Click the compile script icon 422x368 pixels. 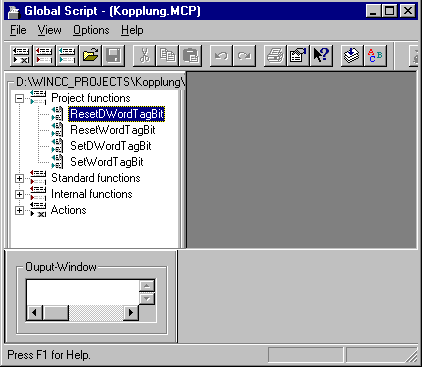tap(352, 55)
